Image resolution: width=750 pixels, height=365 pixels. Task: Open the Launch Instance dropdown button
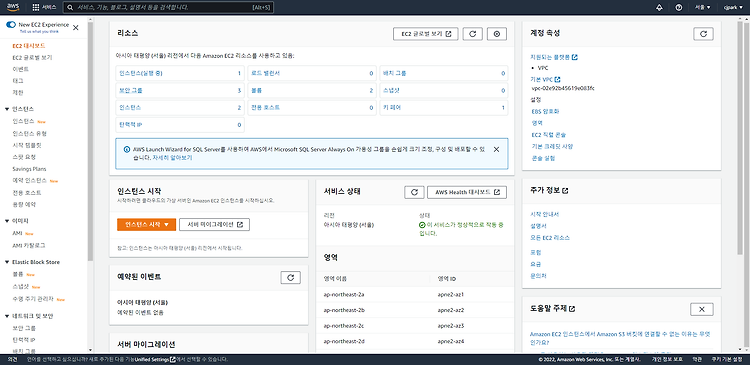coord(146,224)
